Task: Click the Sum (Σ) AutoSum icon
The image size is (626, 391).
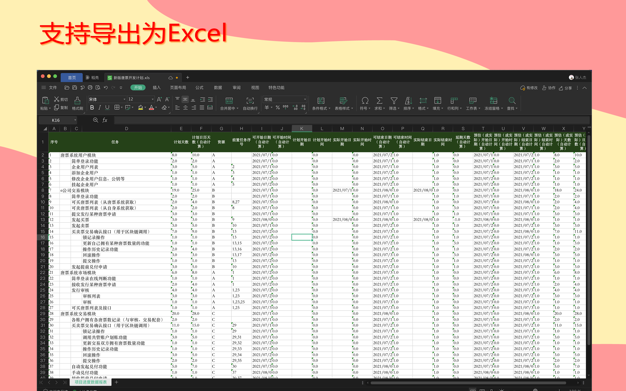Action: tap(379, 101)
